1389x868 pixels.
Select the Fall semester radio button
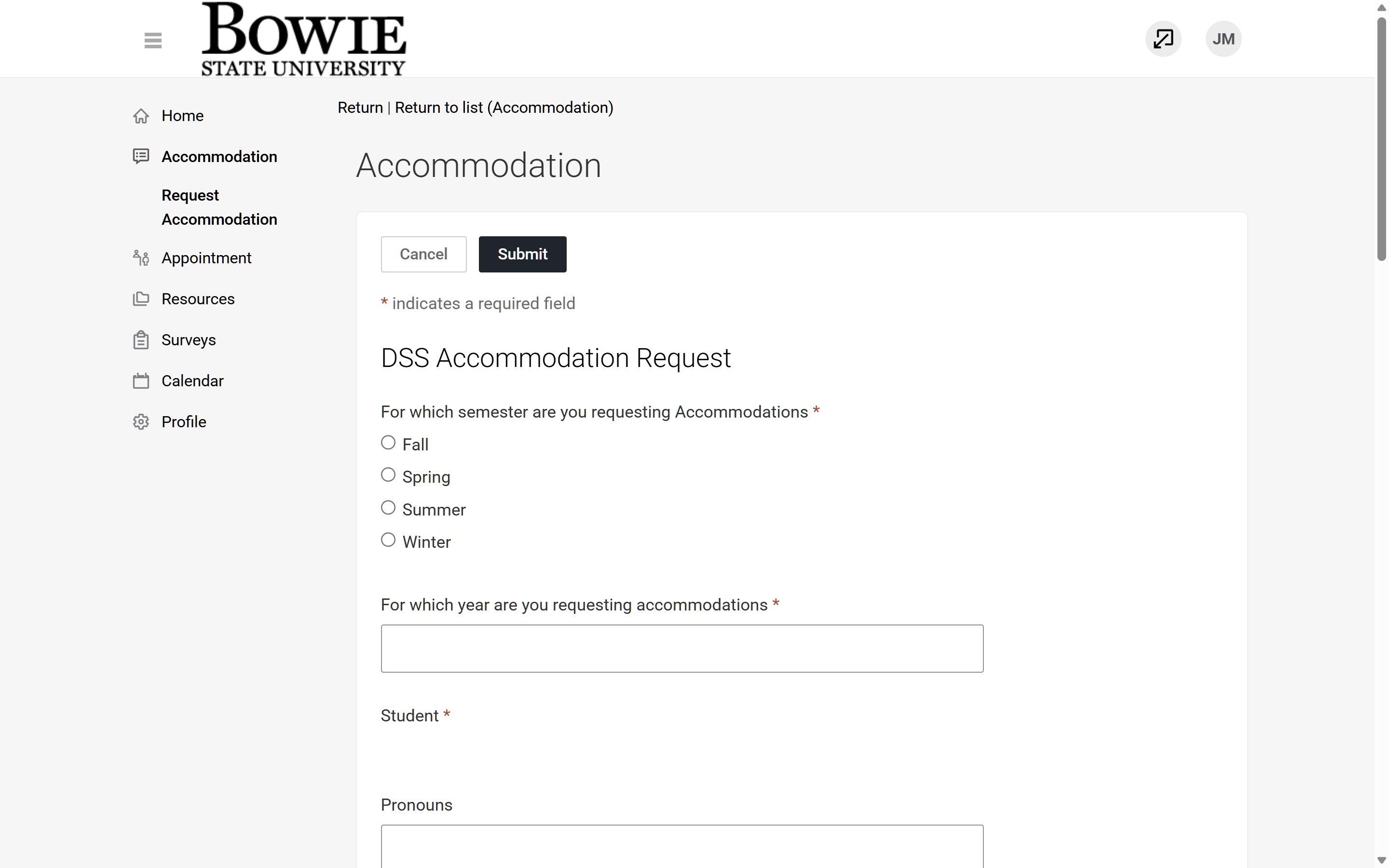pyautogui.click(x=388, y=443)
